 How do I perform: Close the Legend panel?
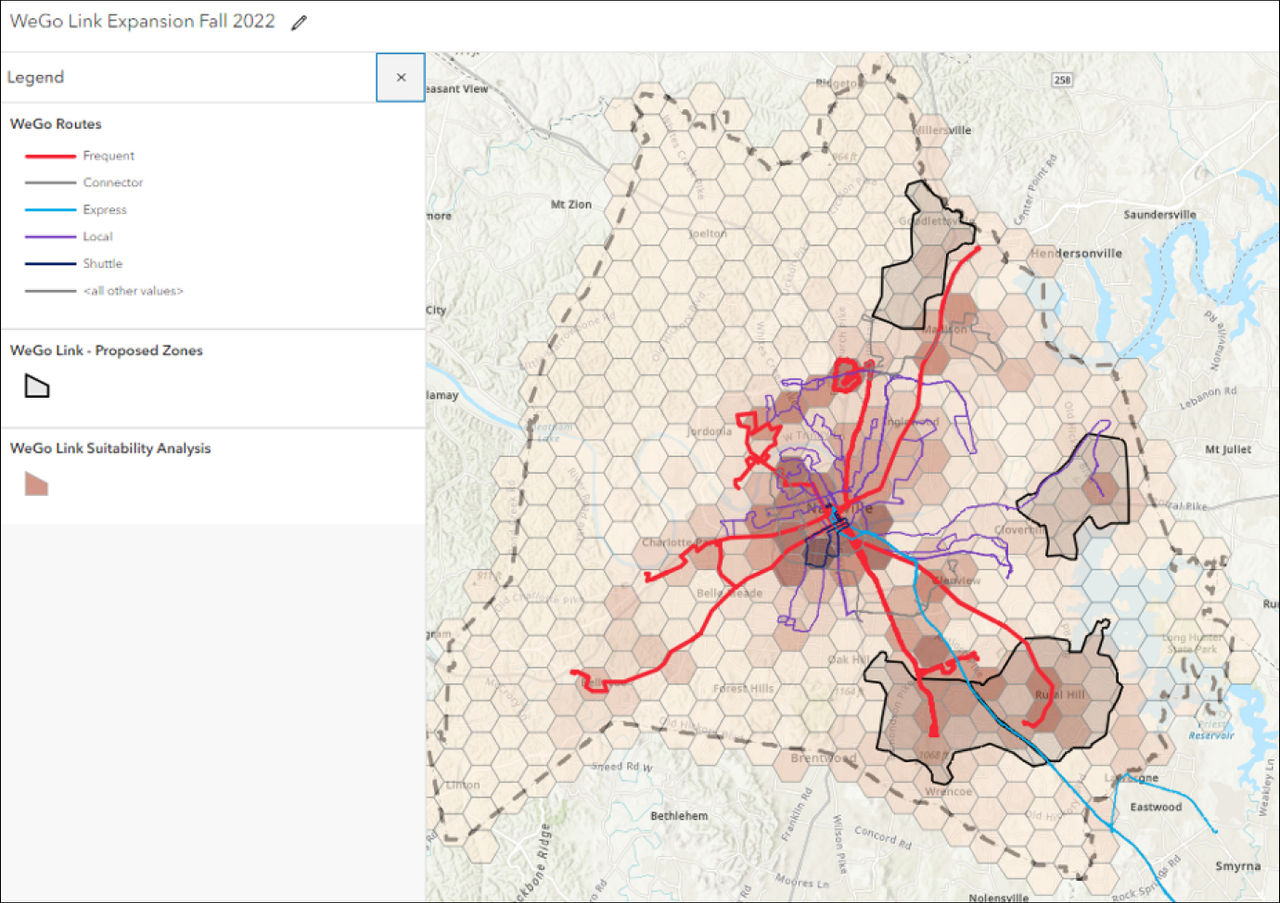click(401, 77)
